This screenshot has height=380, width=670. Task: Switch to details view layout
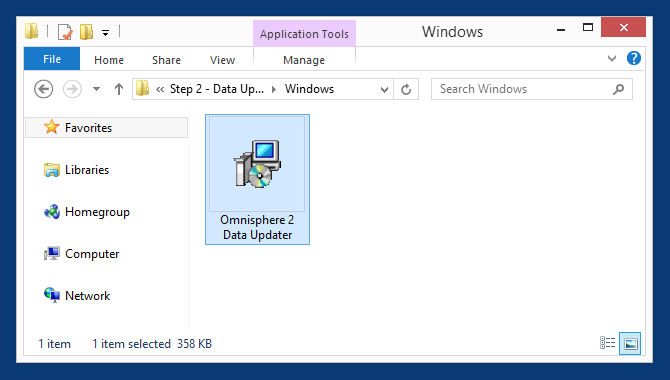pos(608,343)
